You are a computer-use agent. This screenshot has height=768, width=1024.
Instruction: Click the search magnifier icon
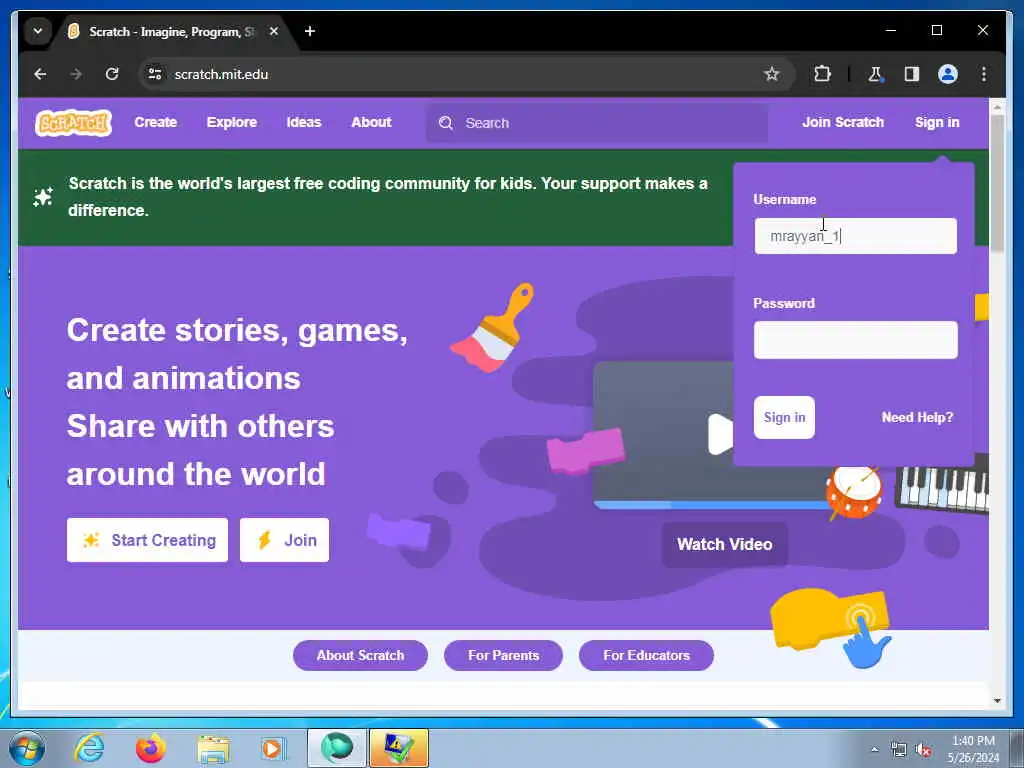(x=446, y=123)
